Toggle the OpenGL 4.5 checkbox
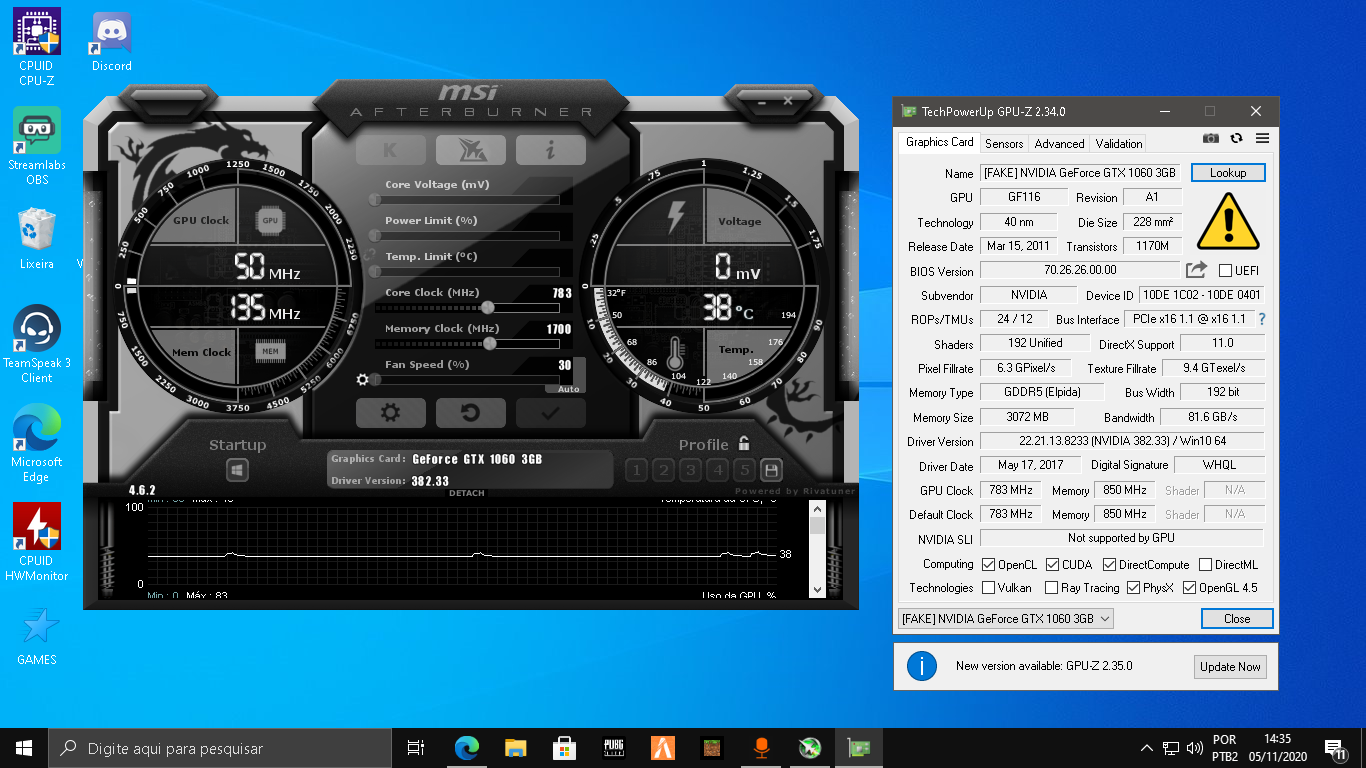1366x768 pixels. click(x=1189, y=588)
